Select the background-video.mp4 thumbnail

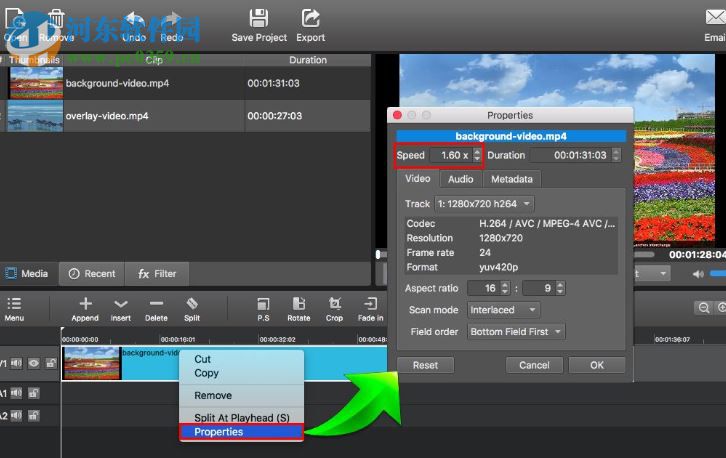[36, 83]
